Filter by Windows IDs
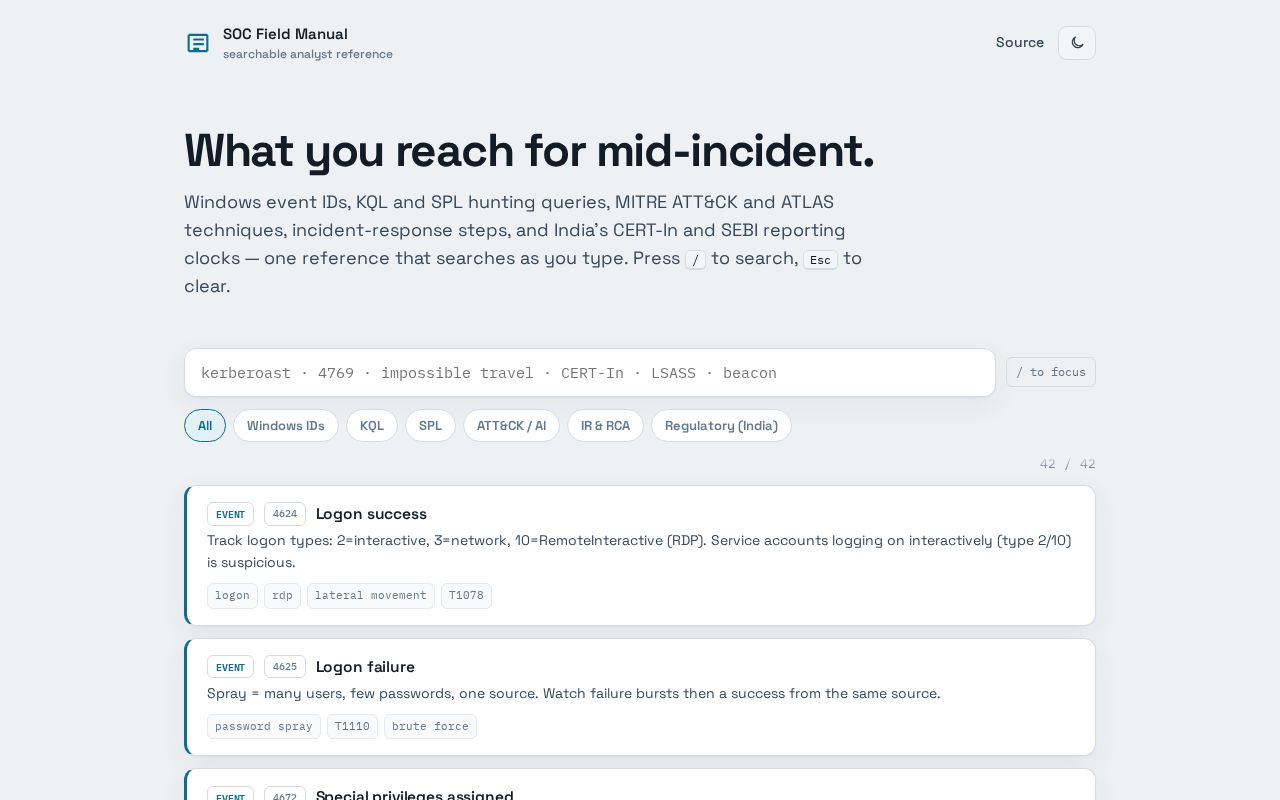 point(286,426)
